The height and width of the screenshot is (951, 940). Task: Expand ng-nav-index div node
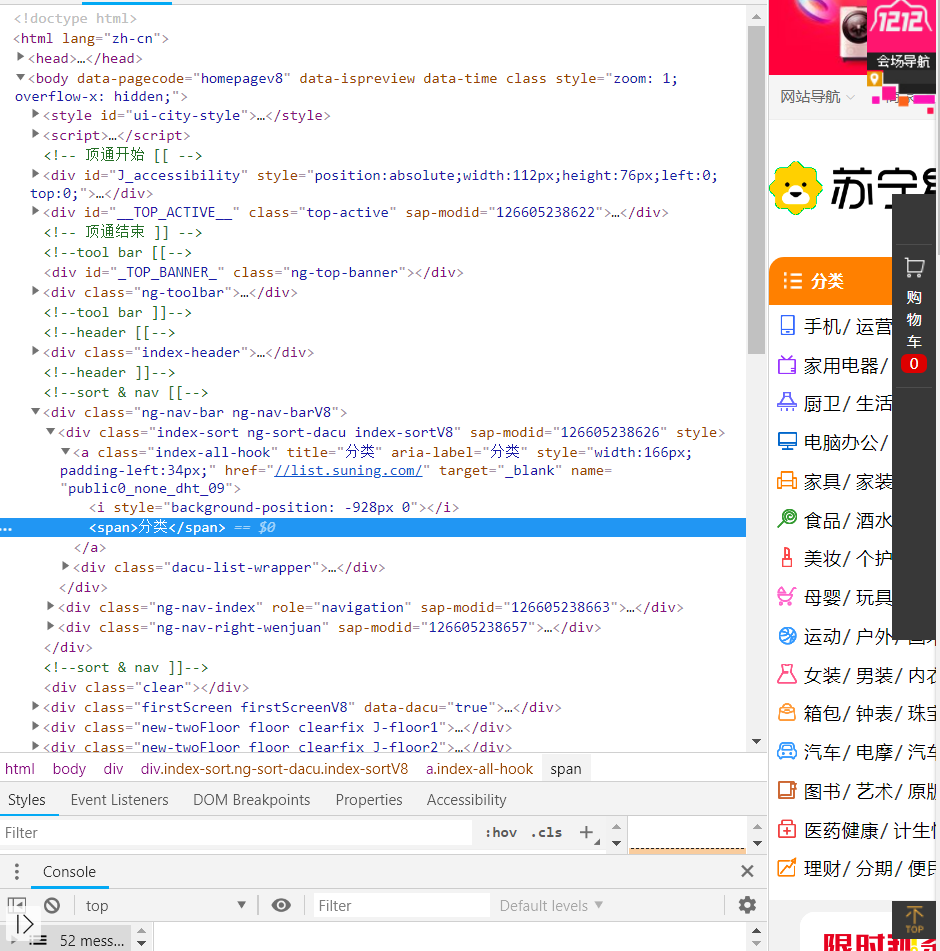click(51, 606)
